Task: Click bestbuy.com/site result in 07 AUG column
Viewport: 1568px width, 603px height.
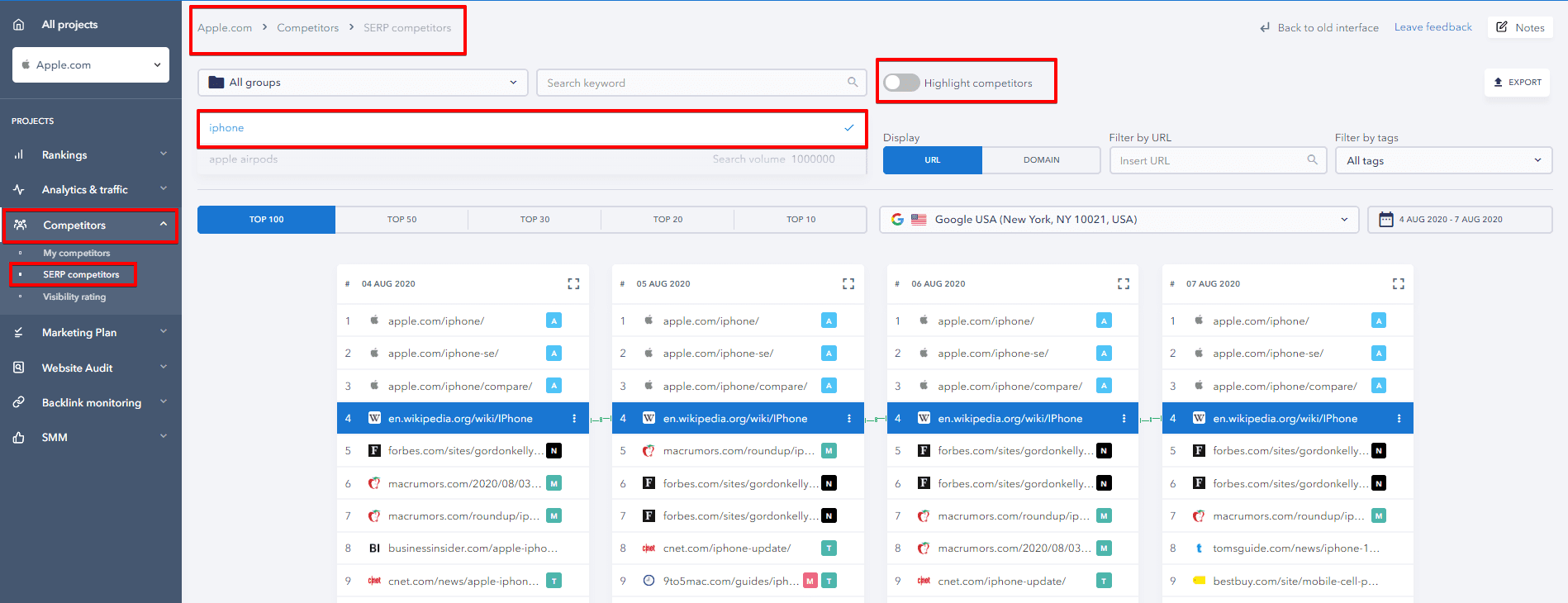Action: click(x=1295, y=582)
